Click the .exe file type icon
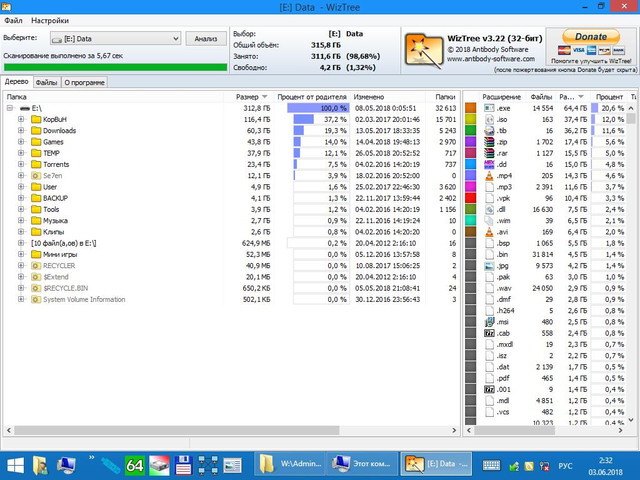Image resolution: width=640 pixels, height=480 pixels. point(489,108)
